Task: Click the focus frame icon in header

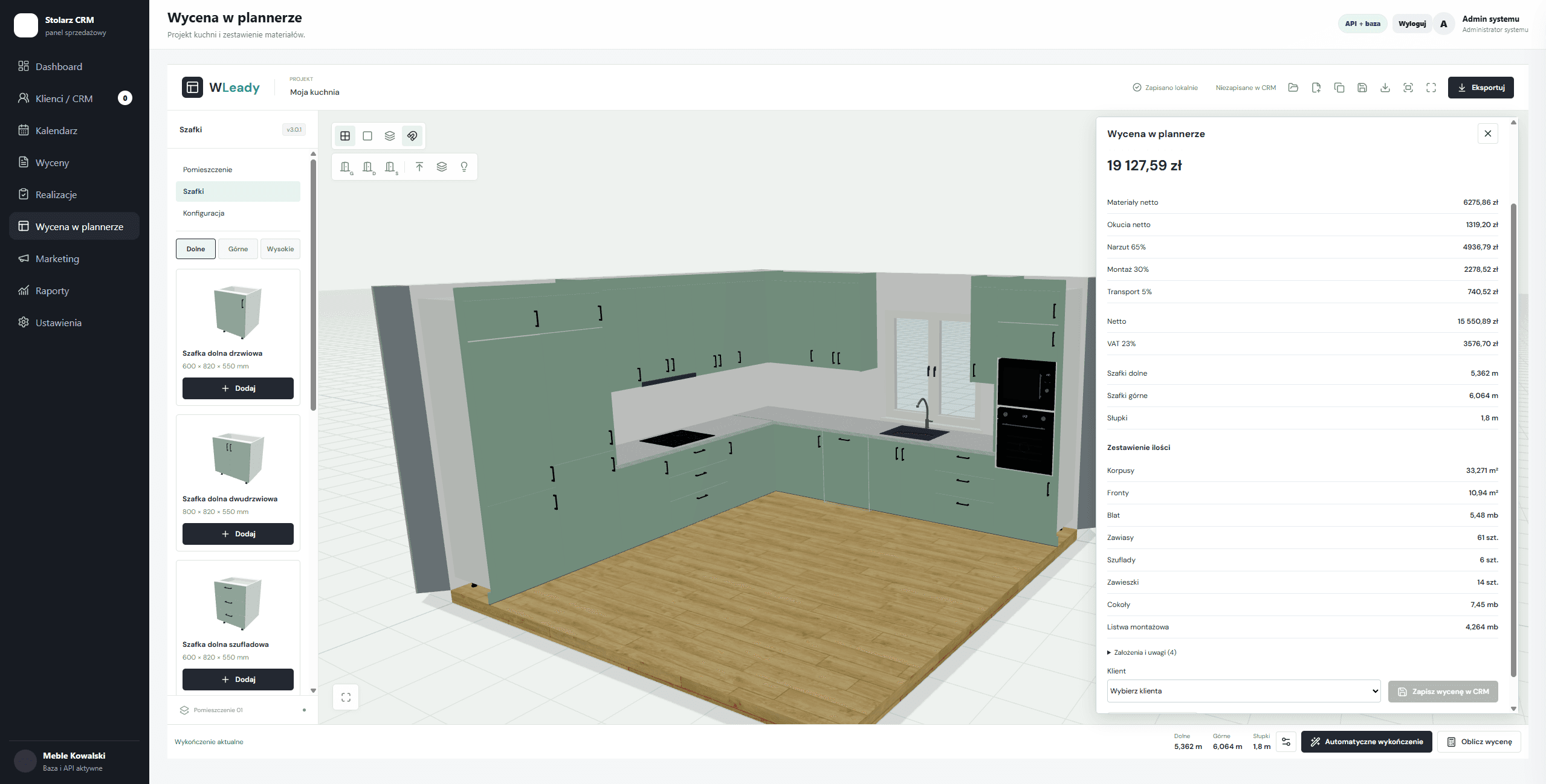Action: (x=1408, y=88)
